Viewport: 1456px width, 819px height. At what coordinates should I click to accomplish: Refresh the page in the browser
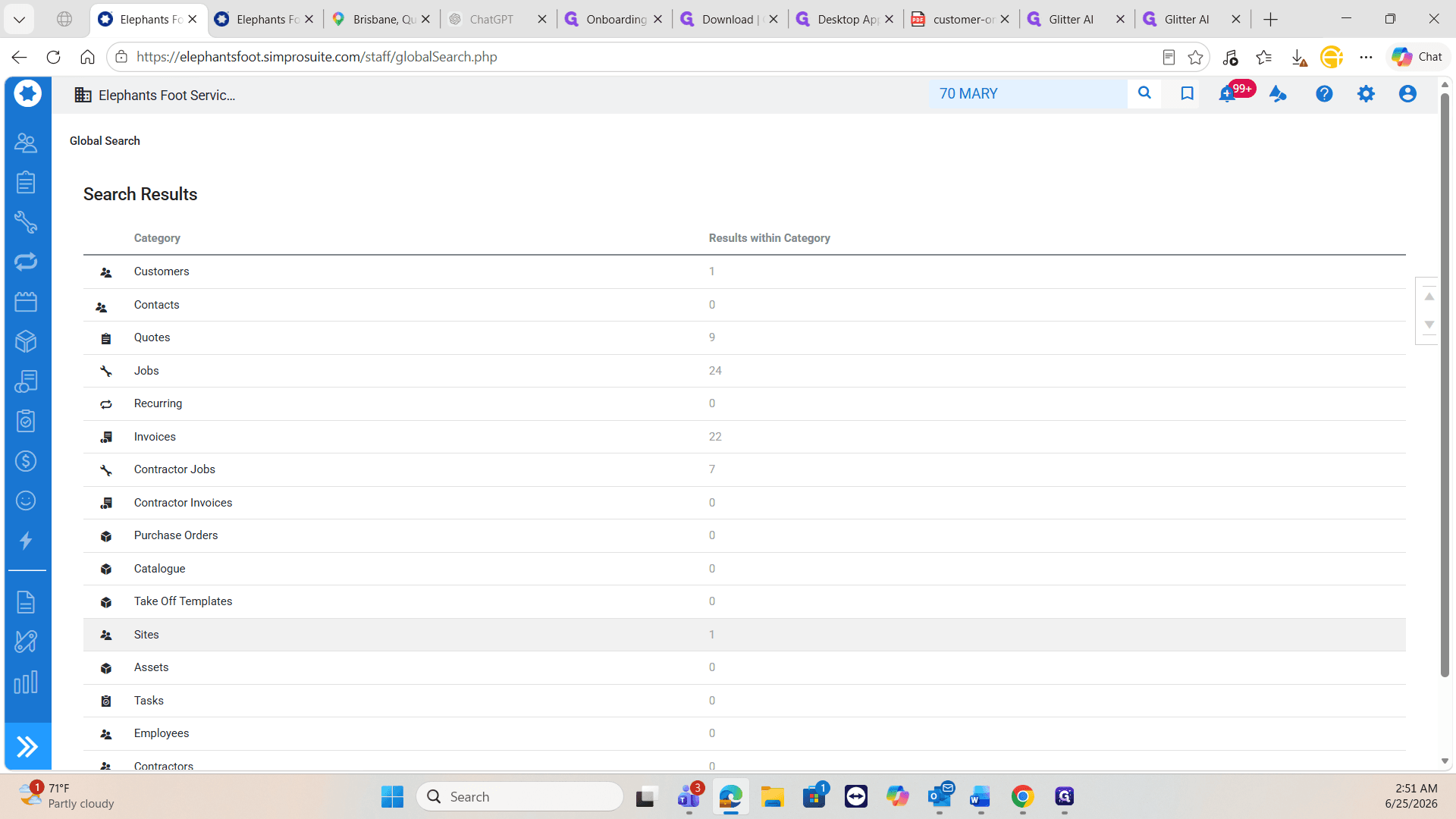(53, 57)
